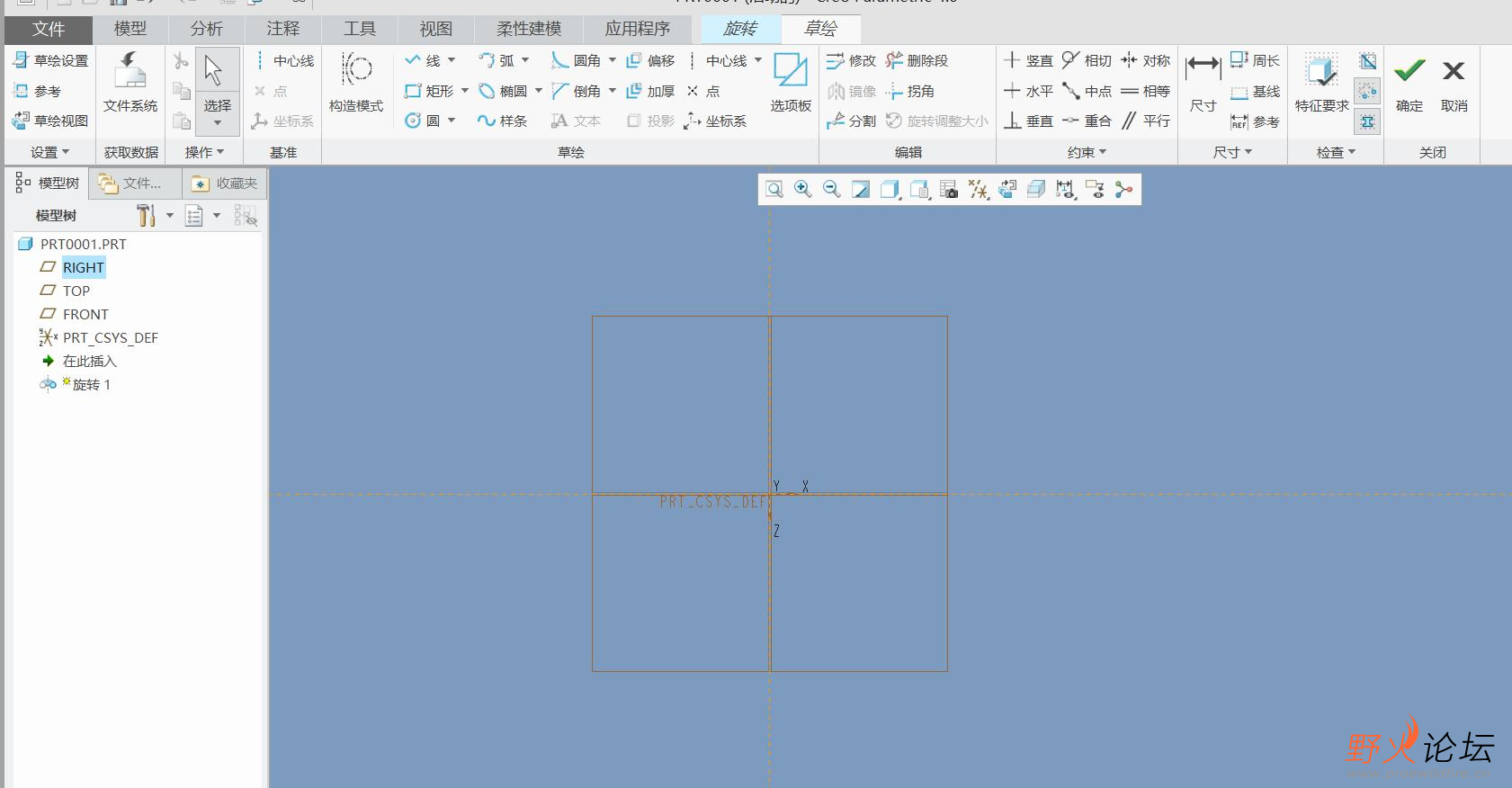The width and height of the screenshot is (1512, 788).
Task: Expand 线 line dropdown arrow
Action: [x=452, y=60]
